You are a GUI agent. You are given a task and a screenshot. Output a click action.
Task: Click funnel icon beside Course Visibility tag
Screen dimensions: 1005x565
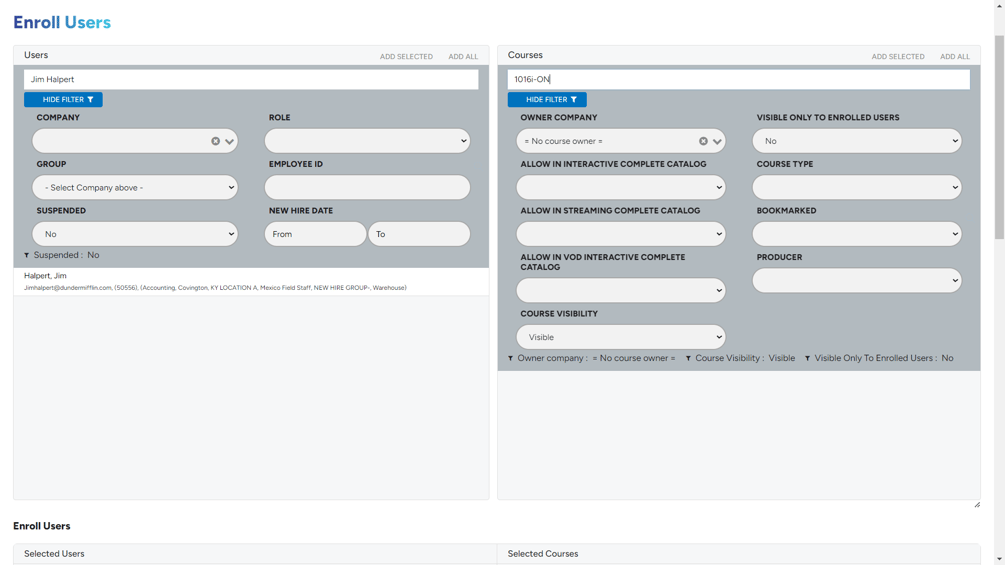688,358
